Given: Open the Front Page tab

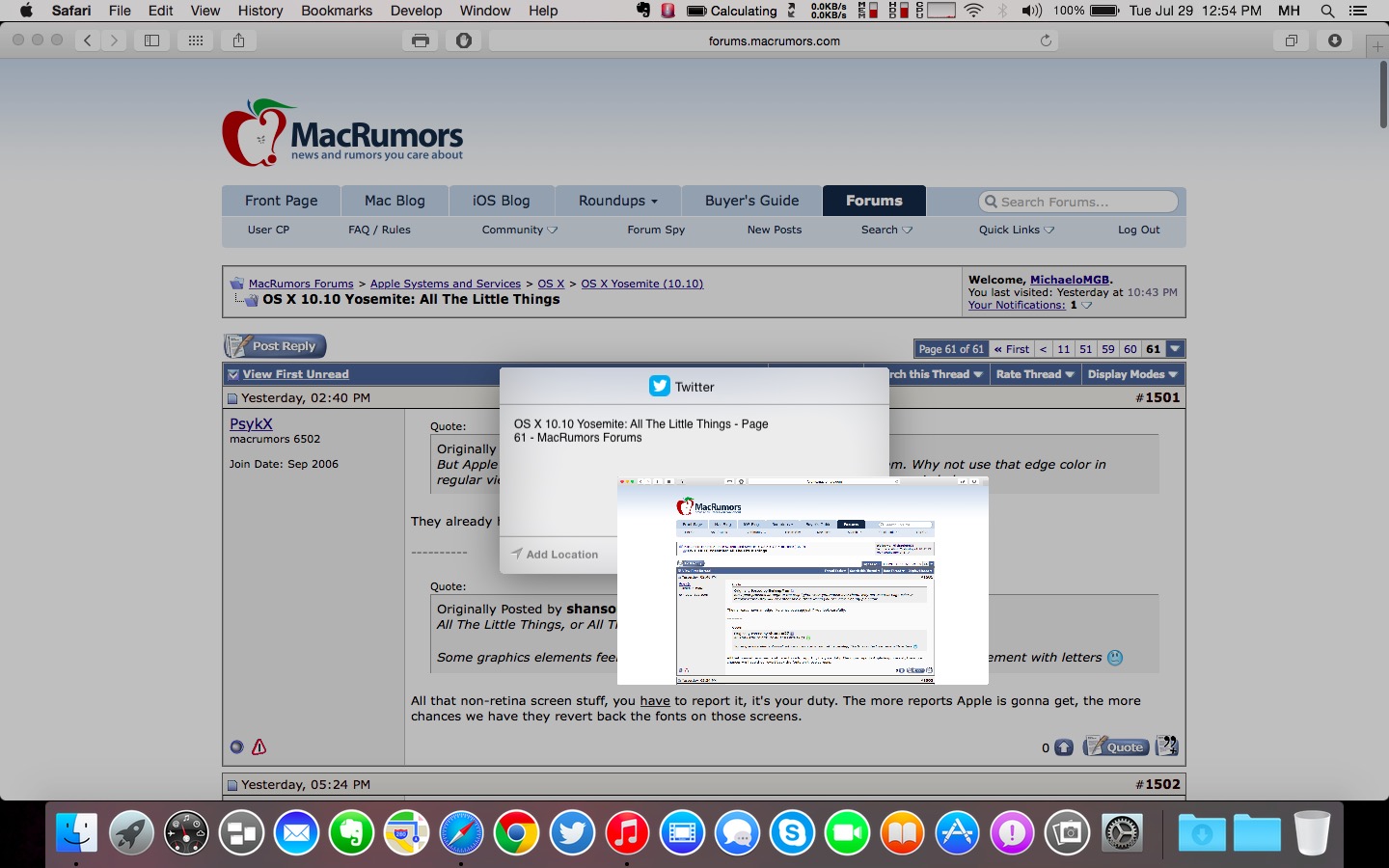Looking at the screenshot, I should tap(281, 201).
